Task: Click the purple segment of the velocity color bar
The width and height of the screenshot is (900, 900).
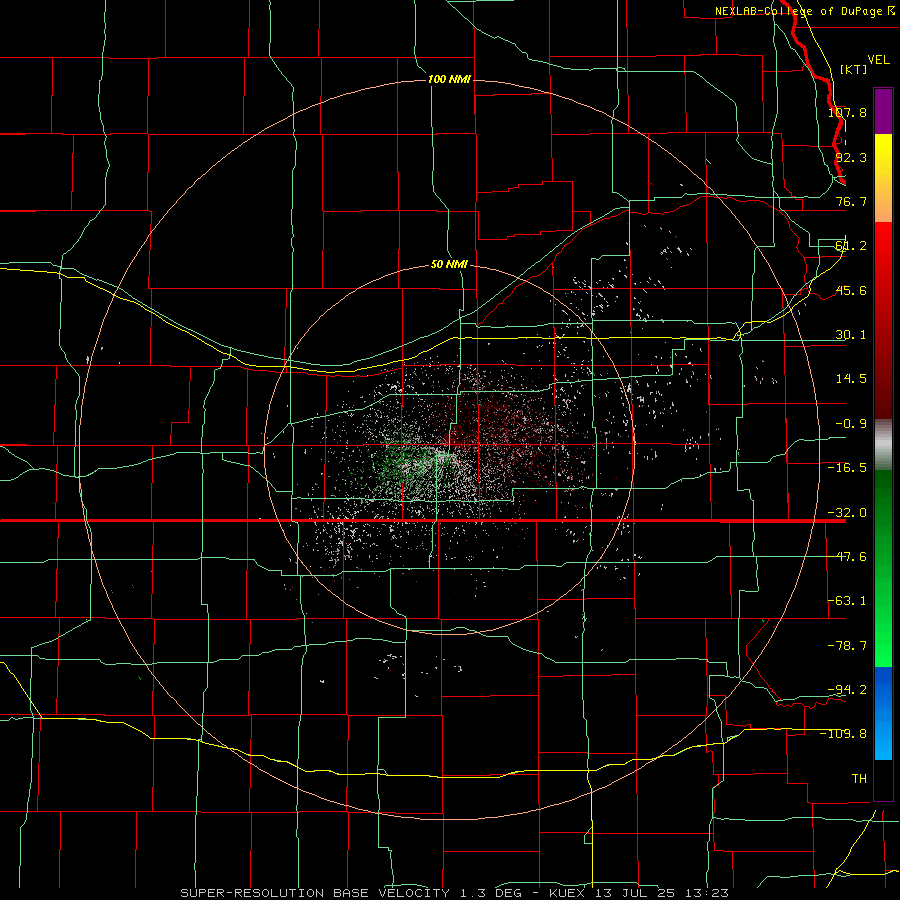Action: point(883,111)
